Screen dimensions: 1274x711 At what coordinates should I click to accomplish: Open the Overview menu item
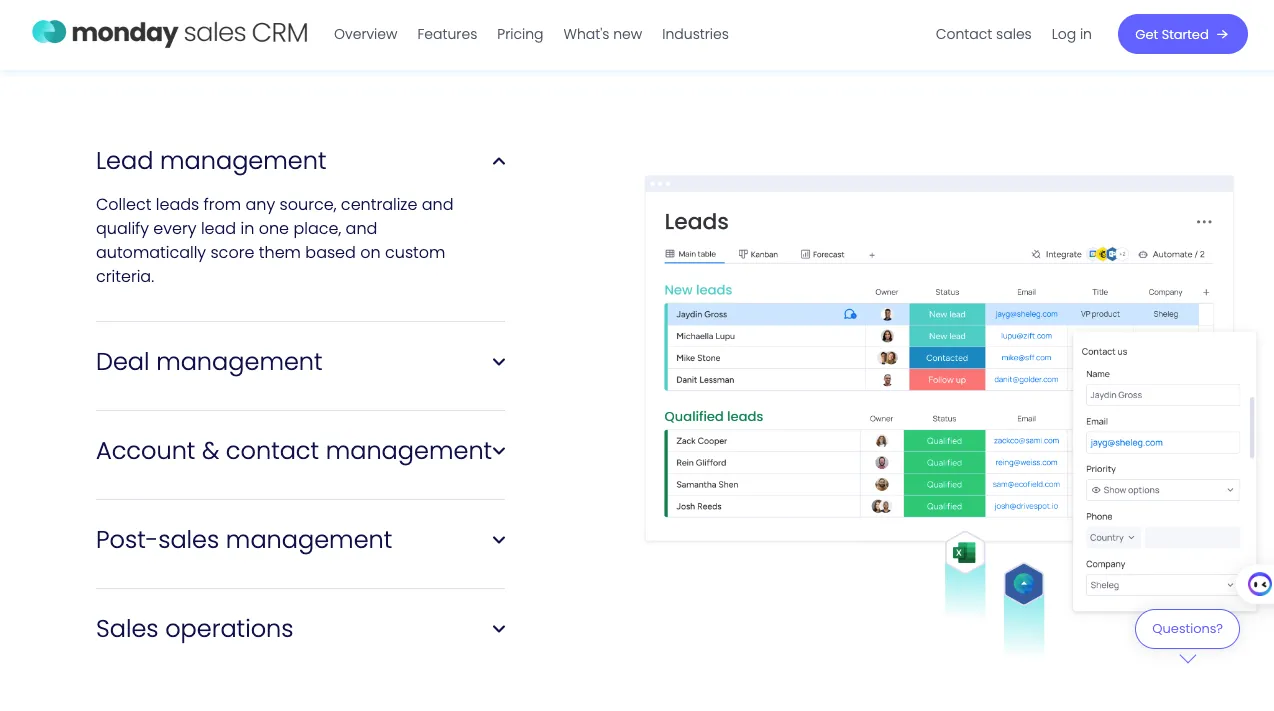point(365,34)
